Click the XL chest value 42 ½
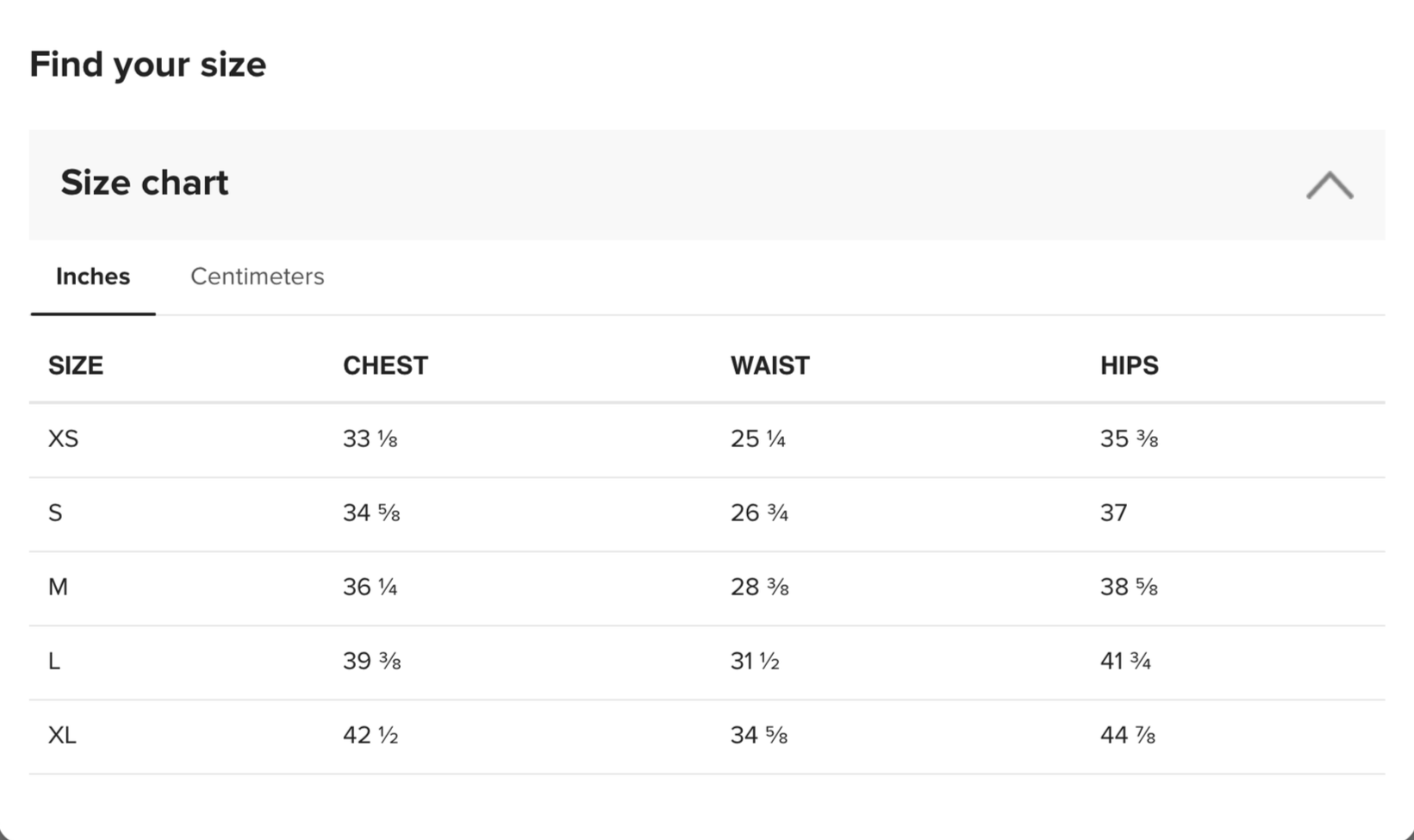This screenshot has height=840, width=1414. point(371,735)
